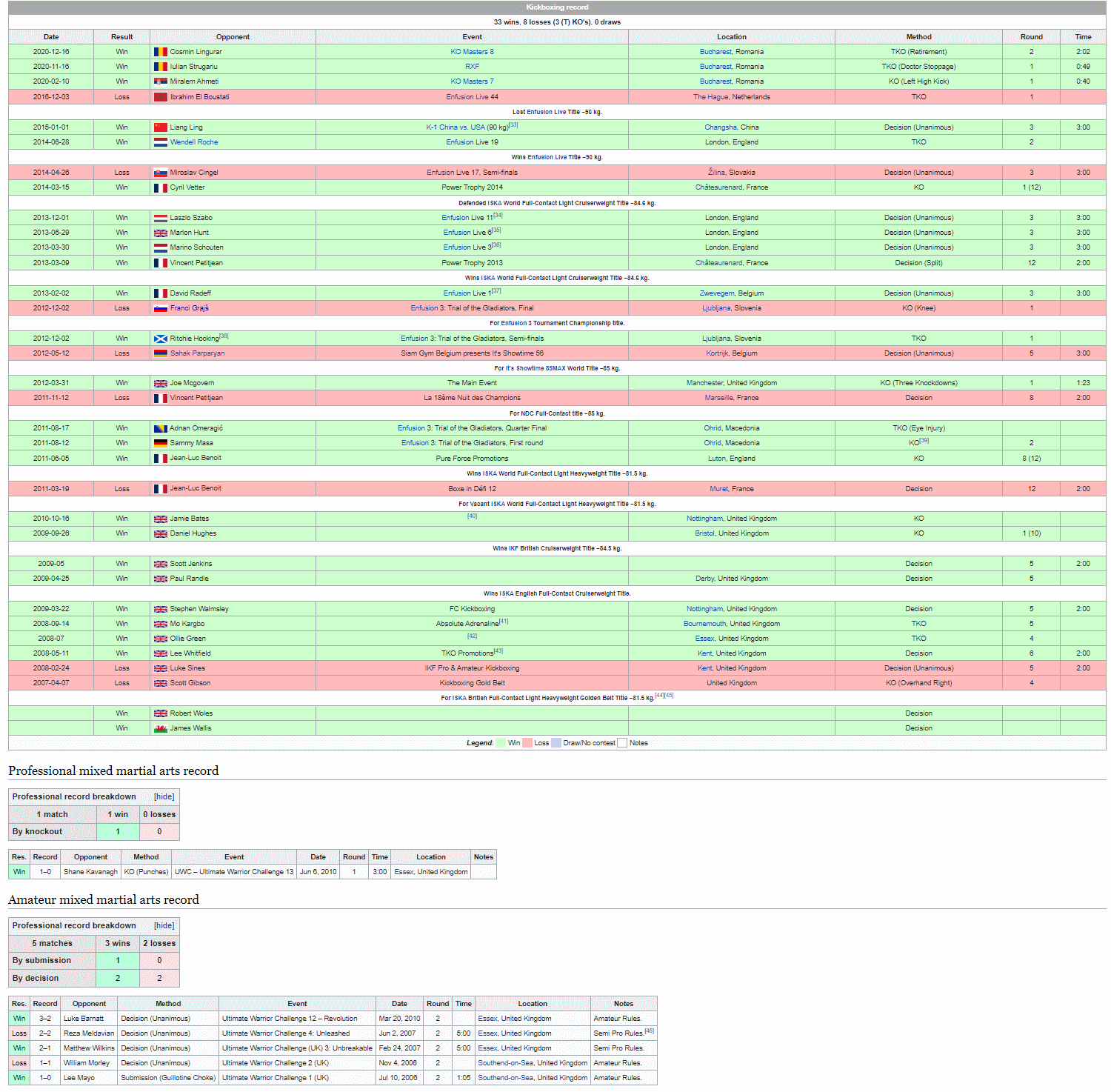Hide the professional MMA record breakdown table
Image resolution: width=1111 pixels, height=1092 pixels.
(x=164, y=796)
